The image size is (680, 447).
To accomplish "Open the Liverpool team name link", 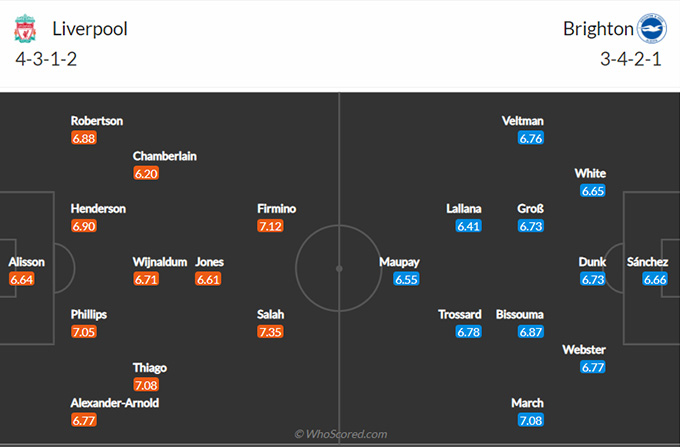I will click(90, 29).
